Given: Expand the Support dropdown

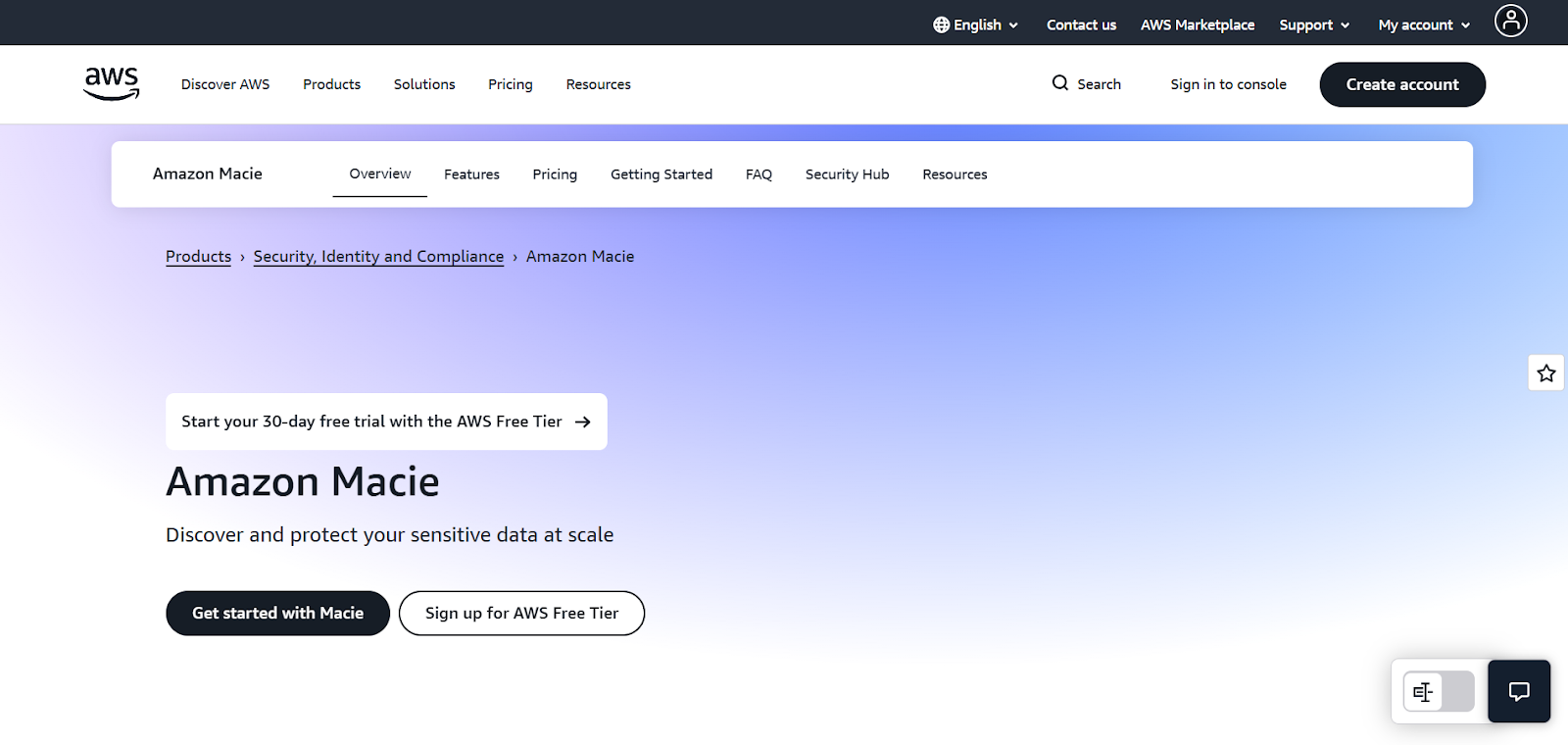Looking at the screenshot, I should [1314, 25].
